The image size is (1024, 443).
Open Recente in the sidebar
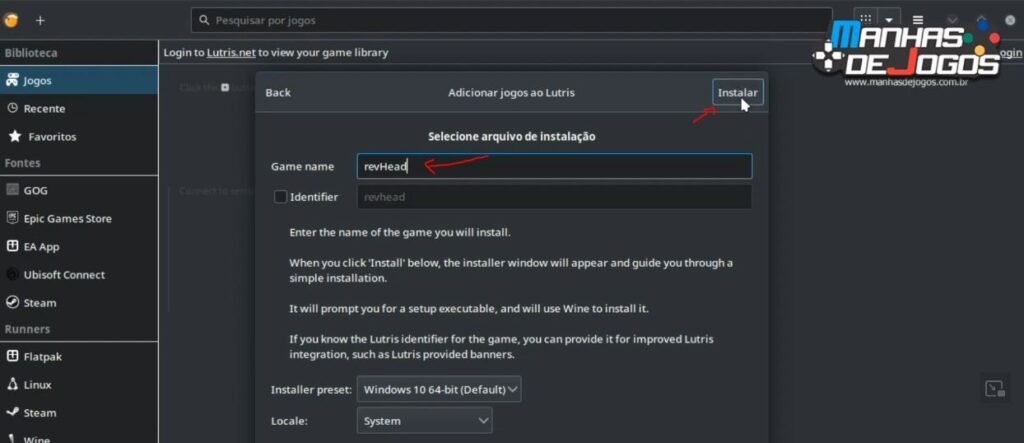pos(78,108)
